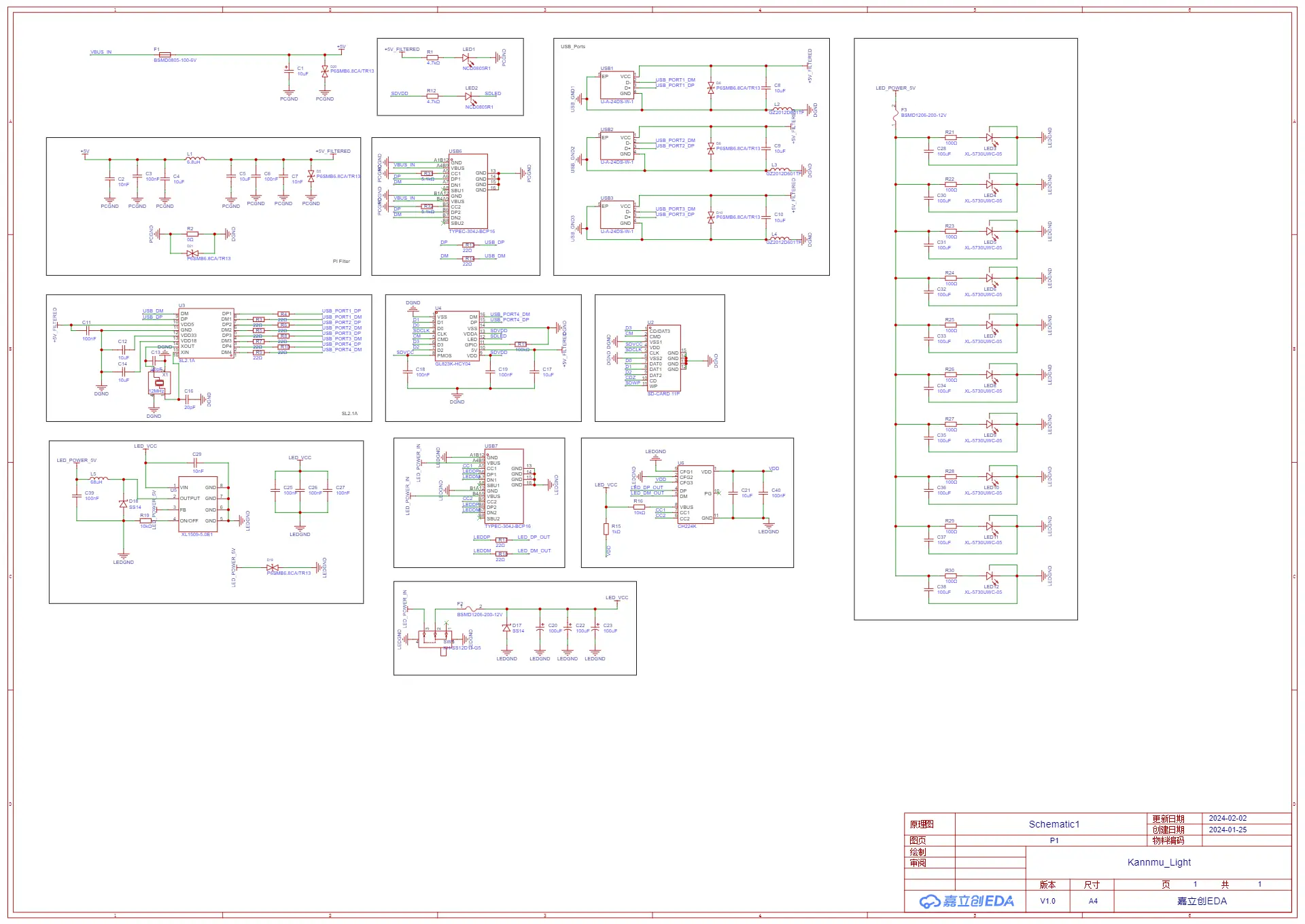Click the V1.0 version field
The image size is (1305, 924).
[x=1047, y=902]
